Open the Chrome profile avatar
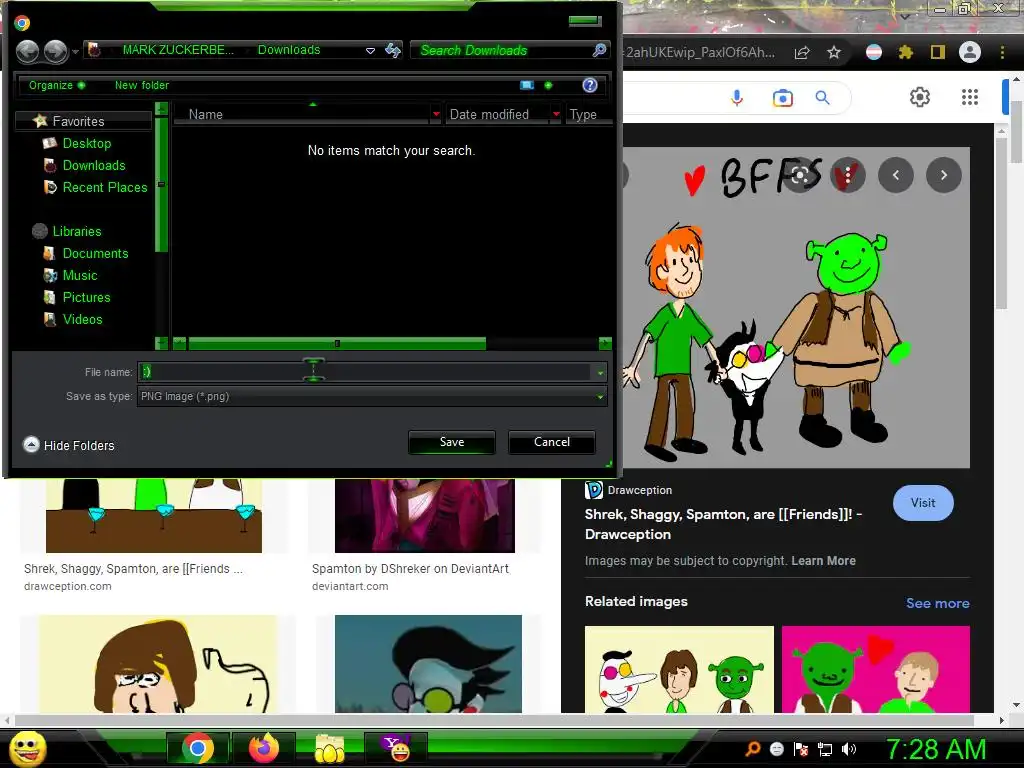Screen dimensions: 1024x768 [970, 52]
